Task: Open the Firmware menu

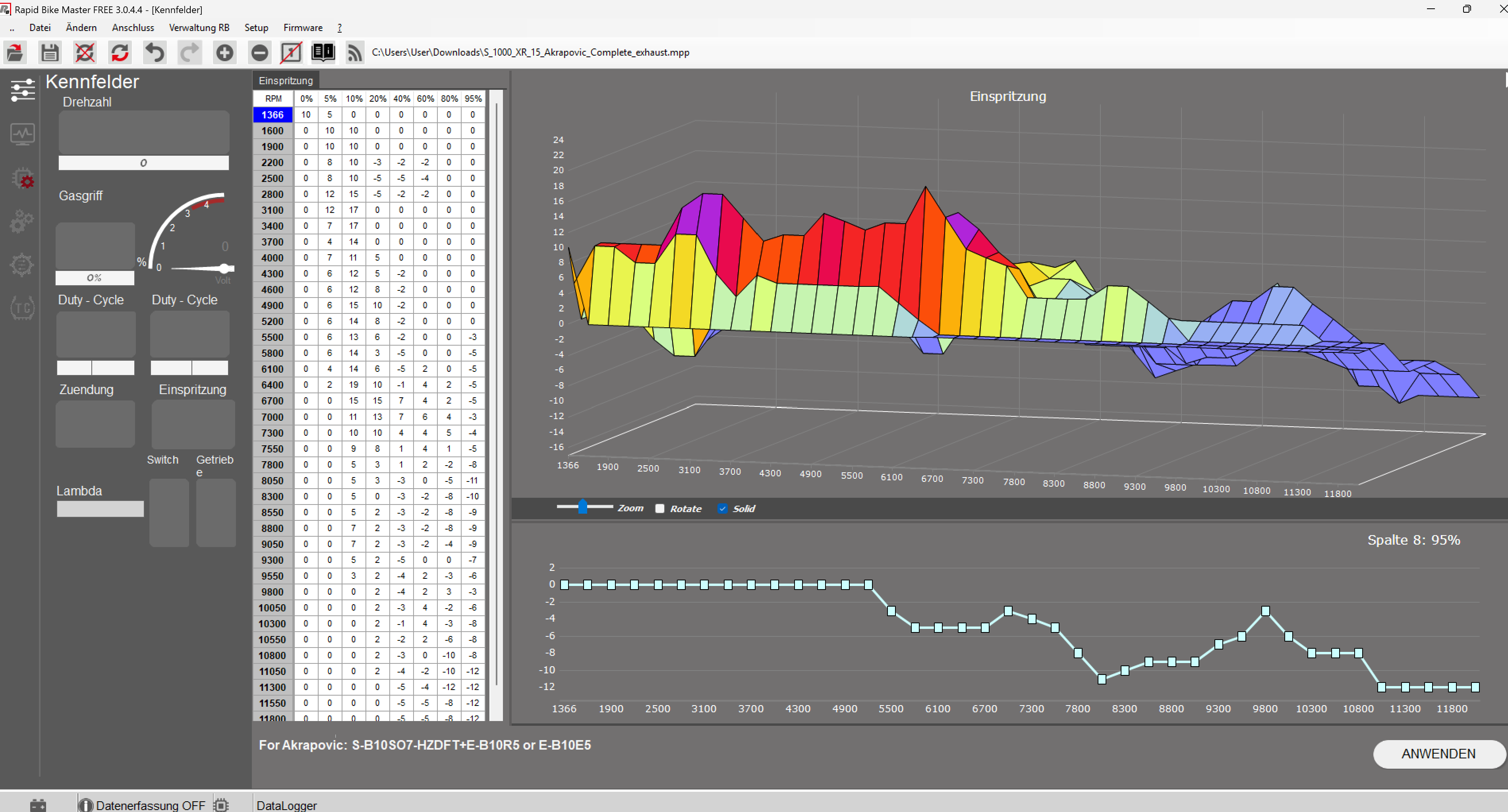Action: click(303, 27)
